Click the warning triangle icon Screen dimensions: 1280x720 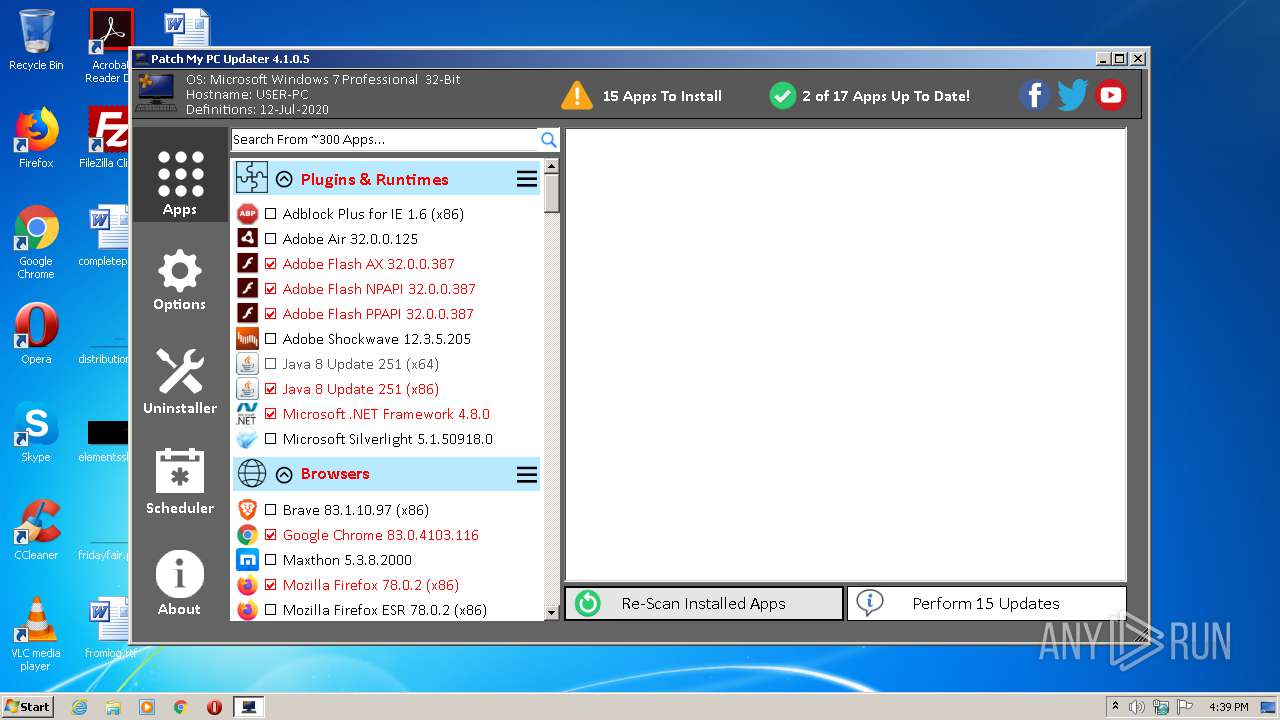point(577,95)
